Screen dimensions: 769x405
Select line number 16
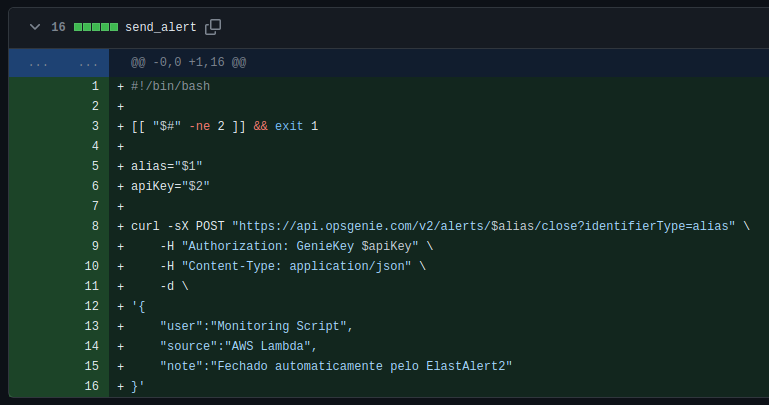point(92,386)
